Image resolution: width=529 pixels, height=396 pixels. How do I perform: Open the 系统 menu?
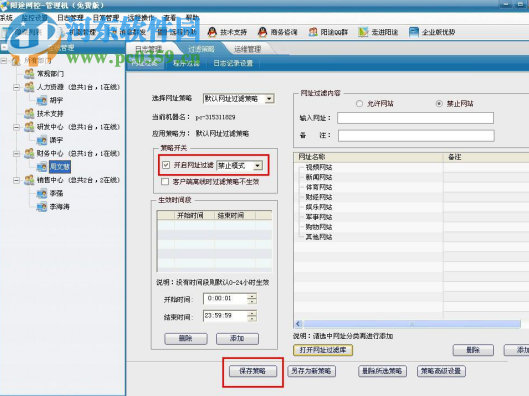pyautogui.click(x=6, y=18)
